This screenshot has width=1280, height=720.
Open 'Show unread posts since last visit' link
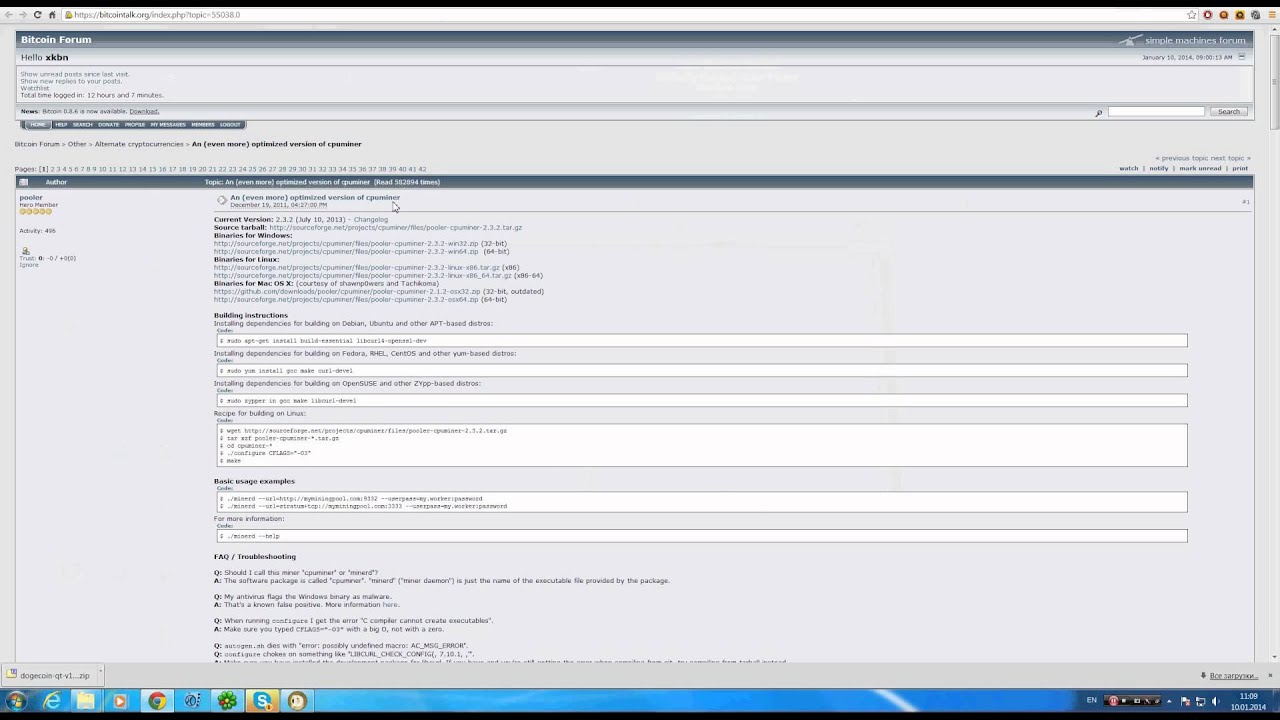pyautogui.click(x=75, y=74)
